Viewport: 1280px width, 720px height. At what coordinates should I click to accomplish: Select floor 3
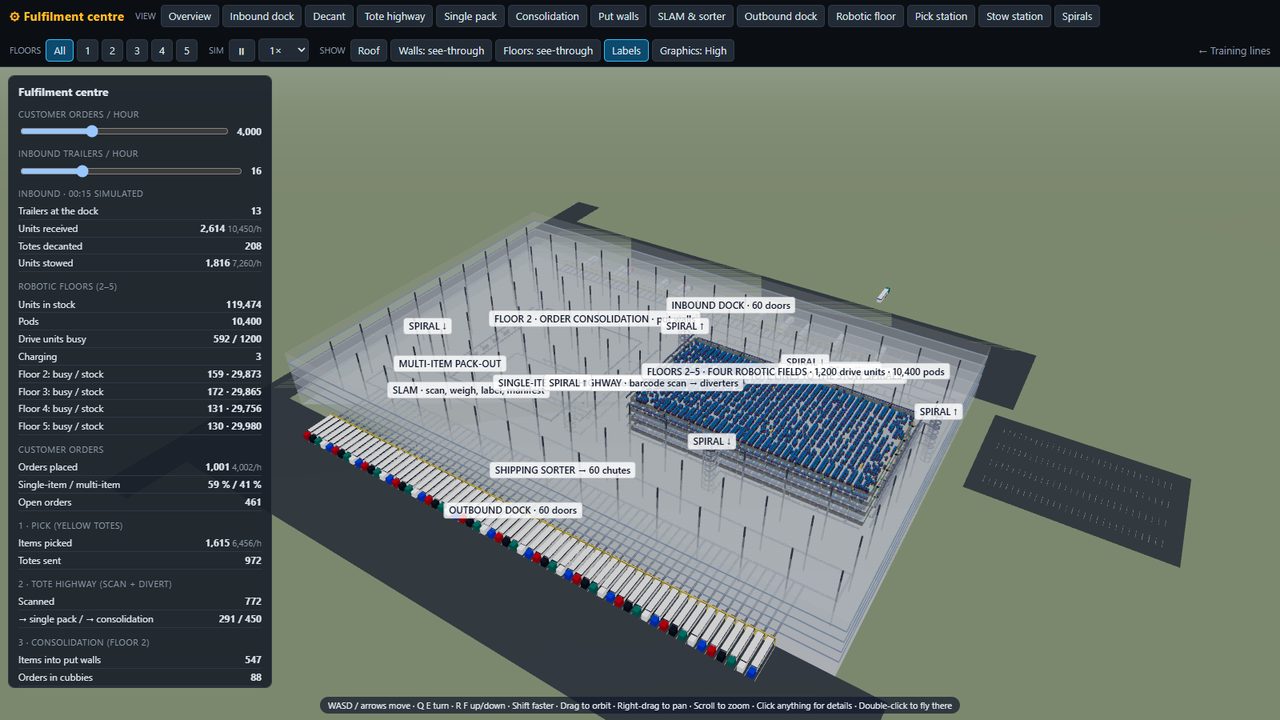(137, 50)
